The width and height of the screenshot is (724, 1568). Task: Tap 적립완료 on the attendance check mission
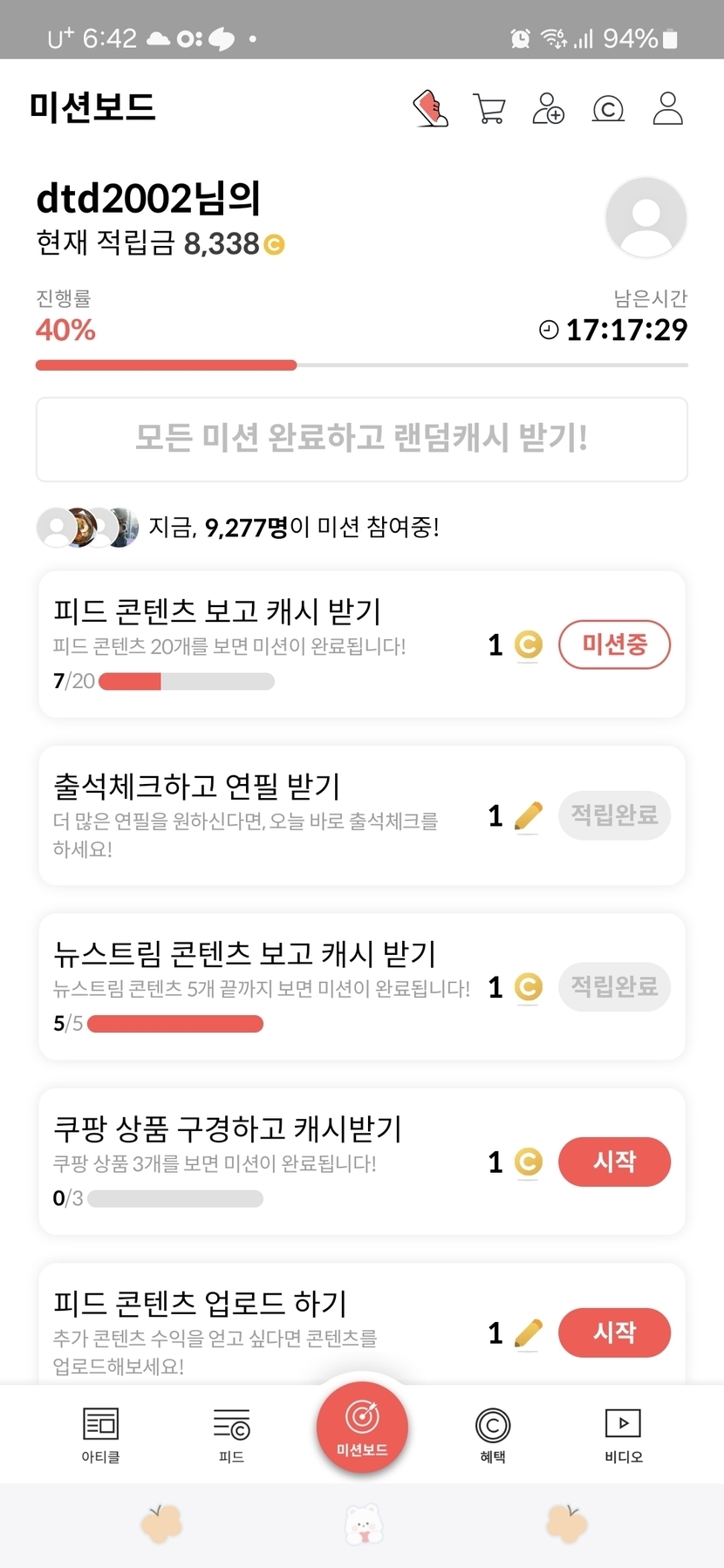coord(614,815)
